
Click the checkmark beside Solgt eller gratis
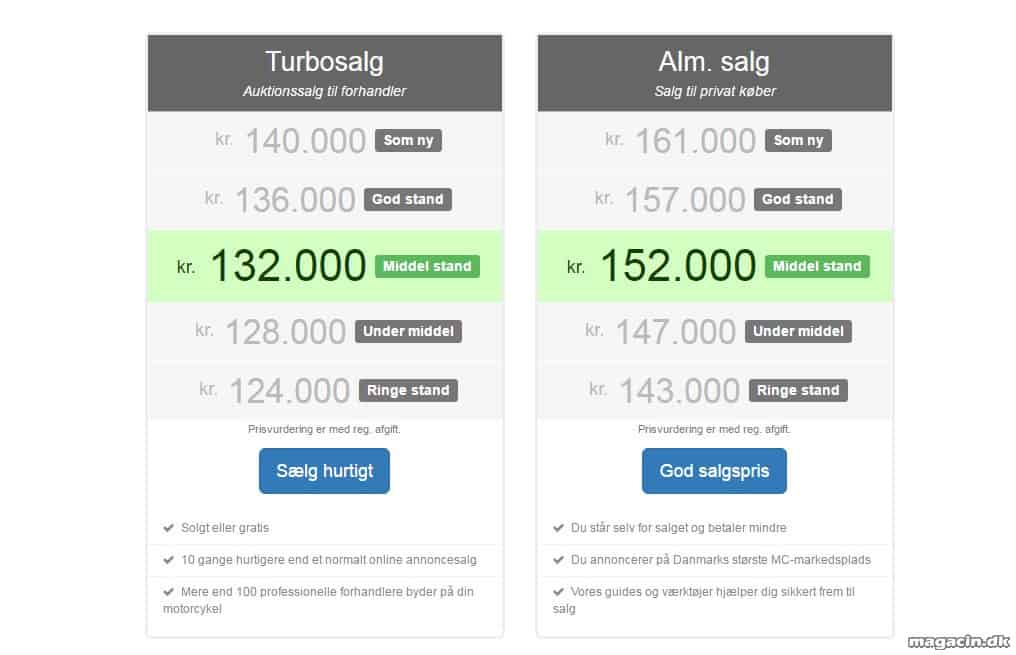[168, 528]
